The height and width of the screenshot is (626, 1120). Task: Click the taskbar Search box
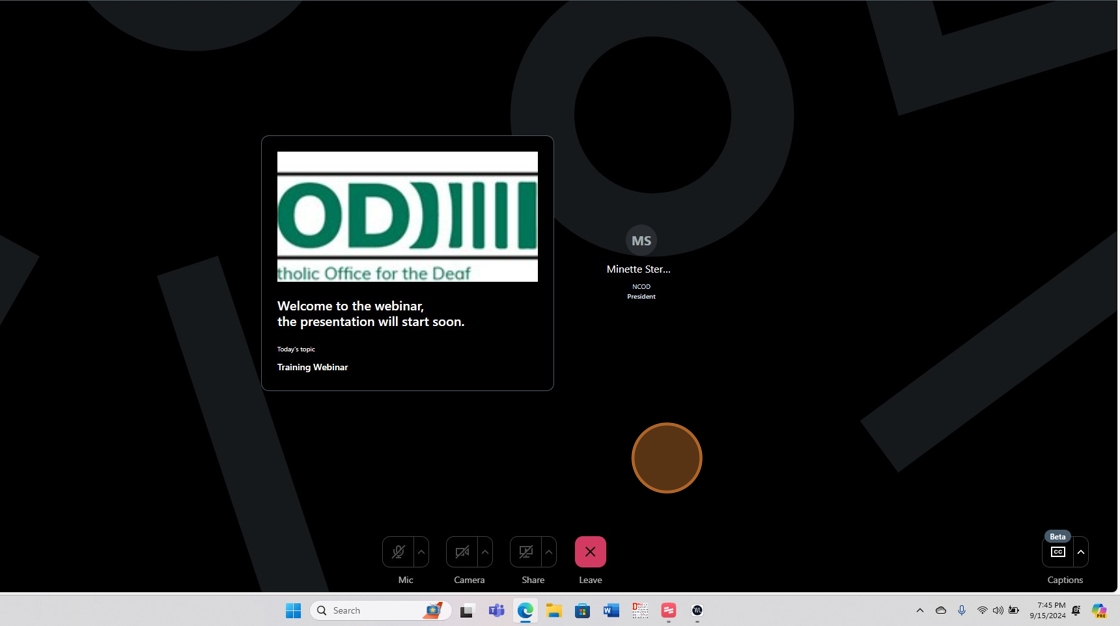point(380,610)
